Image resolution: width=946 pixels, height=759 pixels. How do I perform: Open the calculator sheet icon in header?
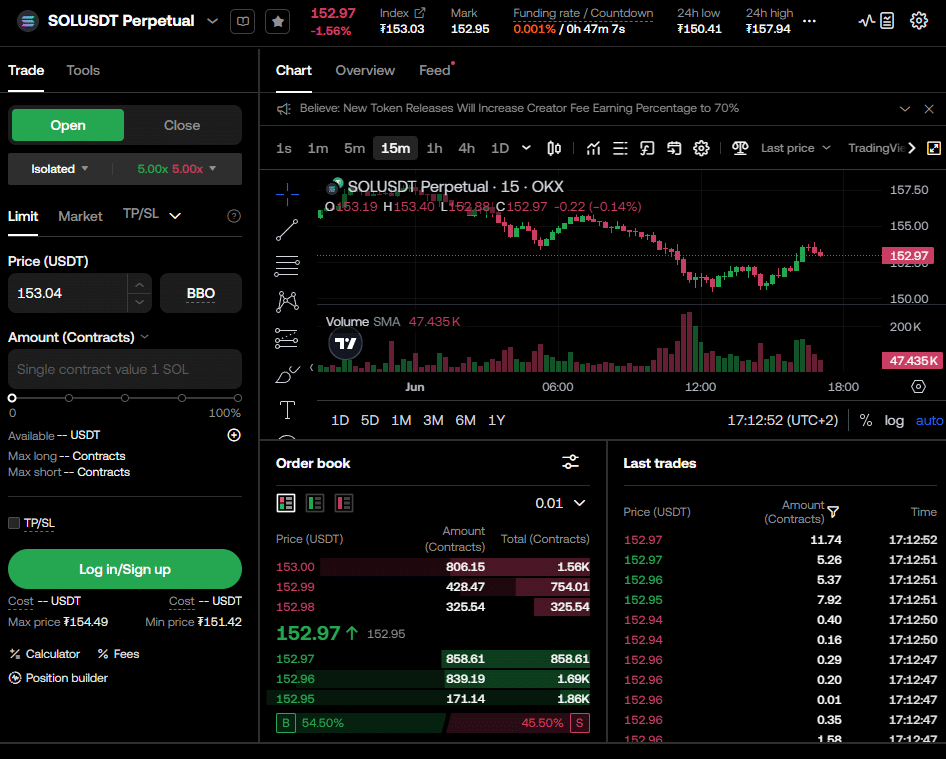[x=887, y=21]
